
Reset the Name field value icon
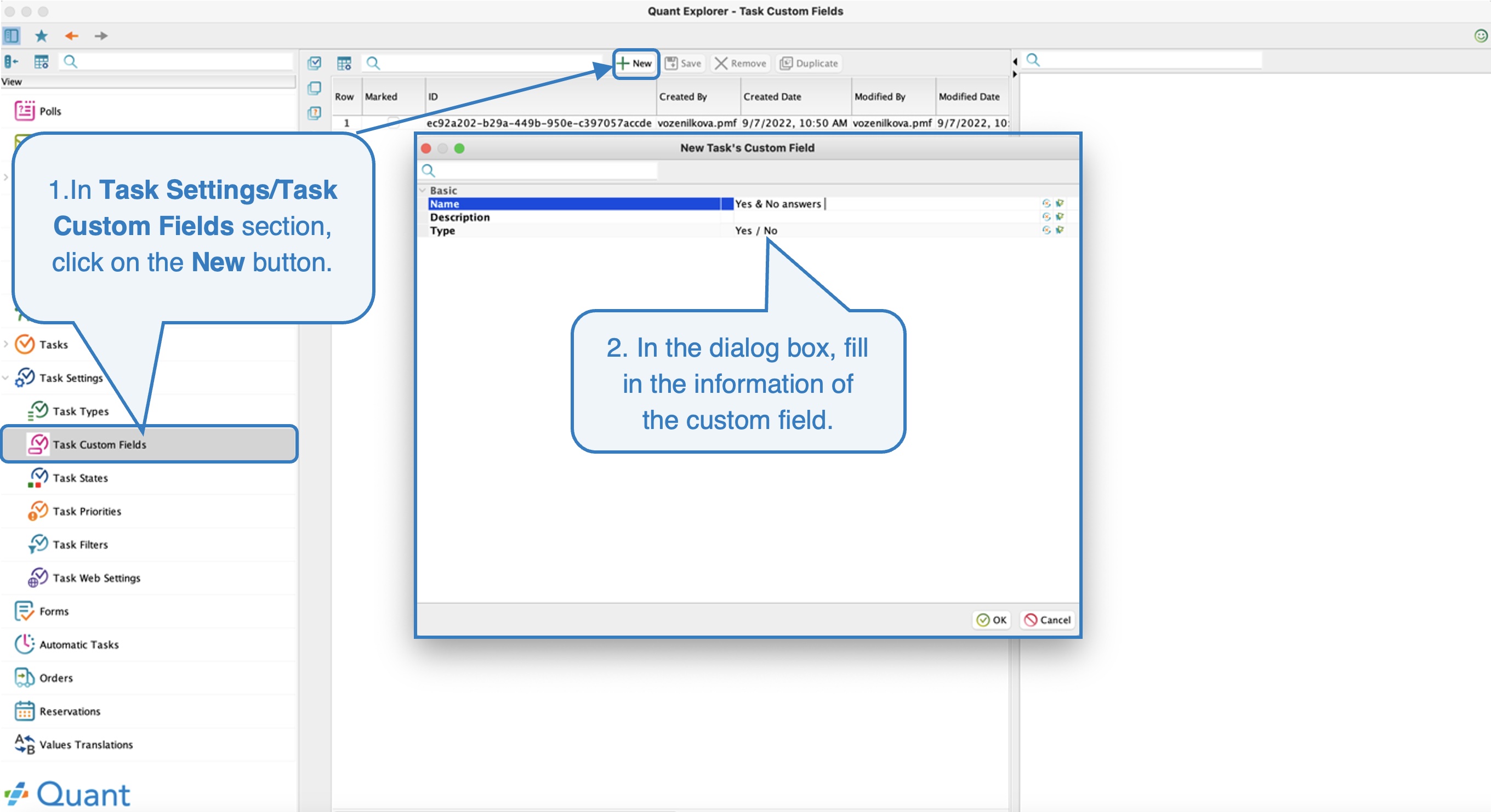tap(1046, 204)
